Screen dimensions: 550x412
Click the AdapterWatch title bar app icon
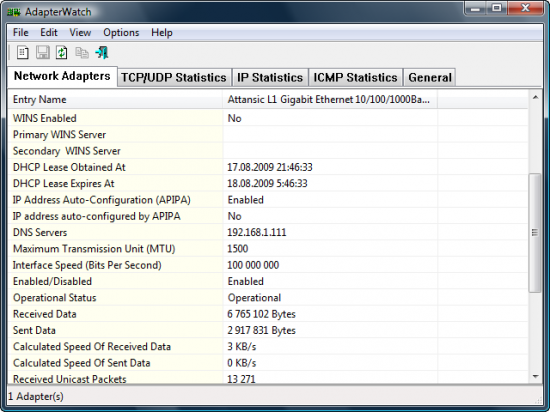coord(14,13)
